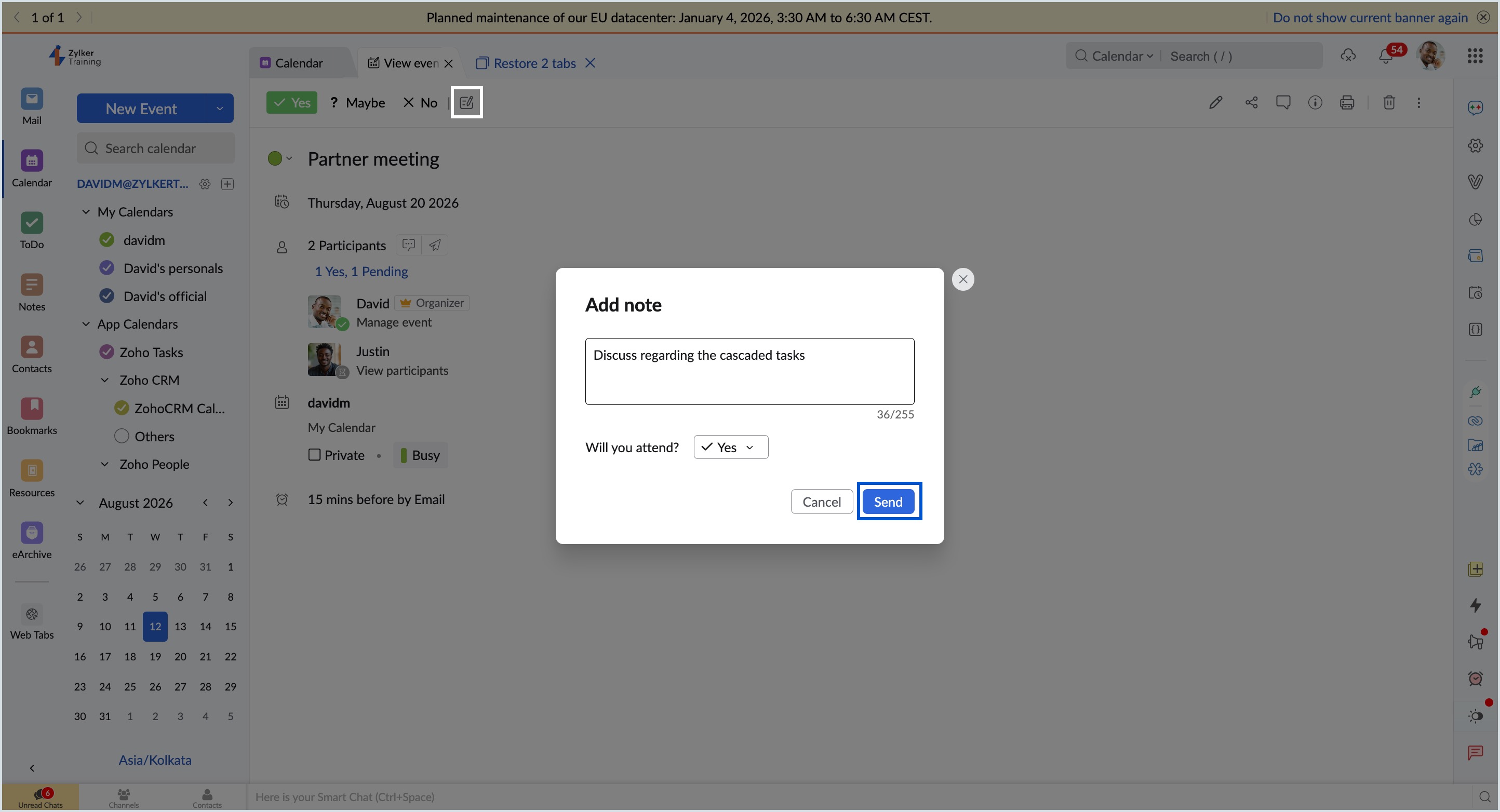
Task: Toggle David's personals calendar visibility
Action: (x=106, y=268)
